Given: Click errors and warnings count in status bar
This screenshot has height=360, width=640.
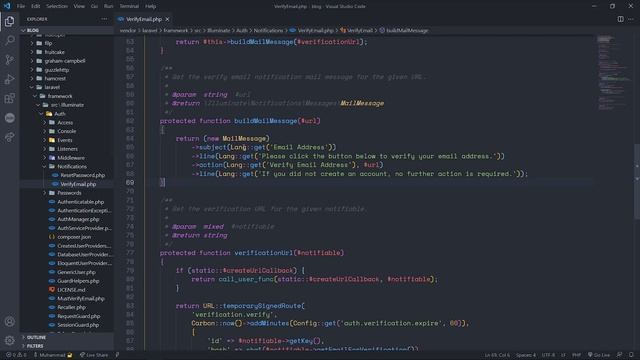Looking at the screenshot, I should [16, 355].
